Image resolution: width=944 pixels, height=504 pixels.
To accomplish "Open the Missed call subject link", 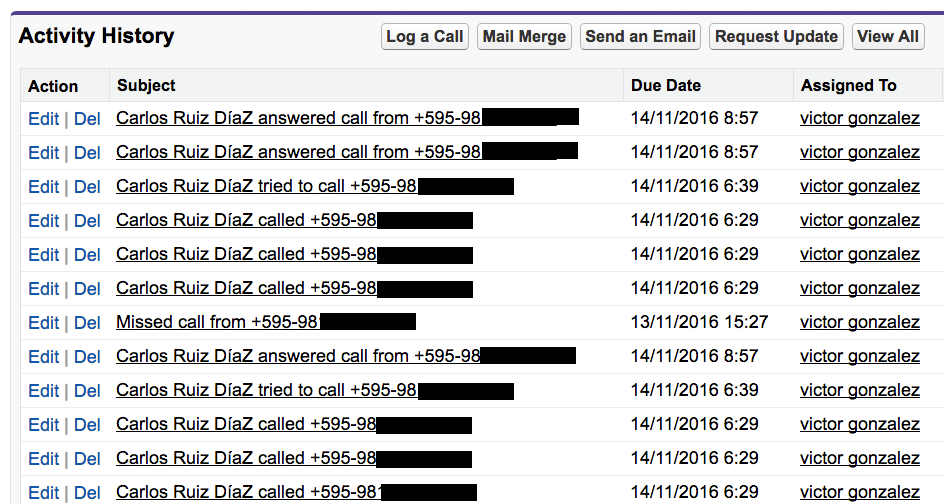I will [216, 322].
